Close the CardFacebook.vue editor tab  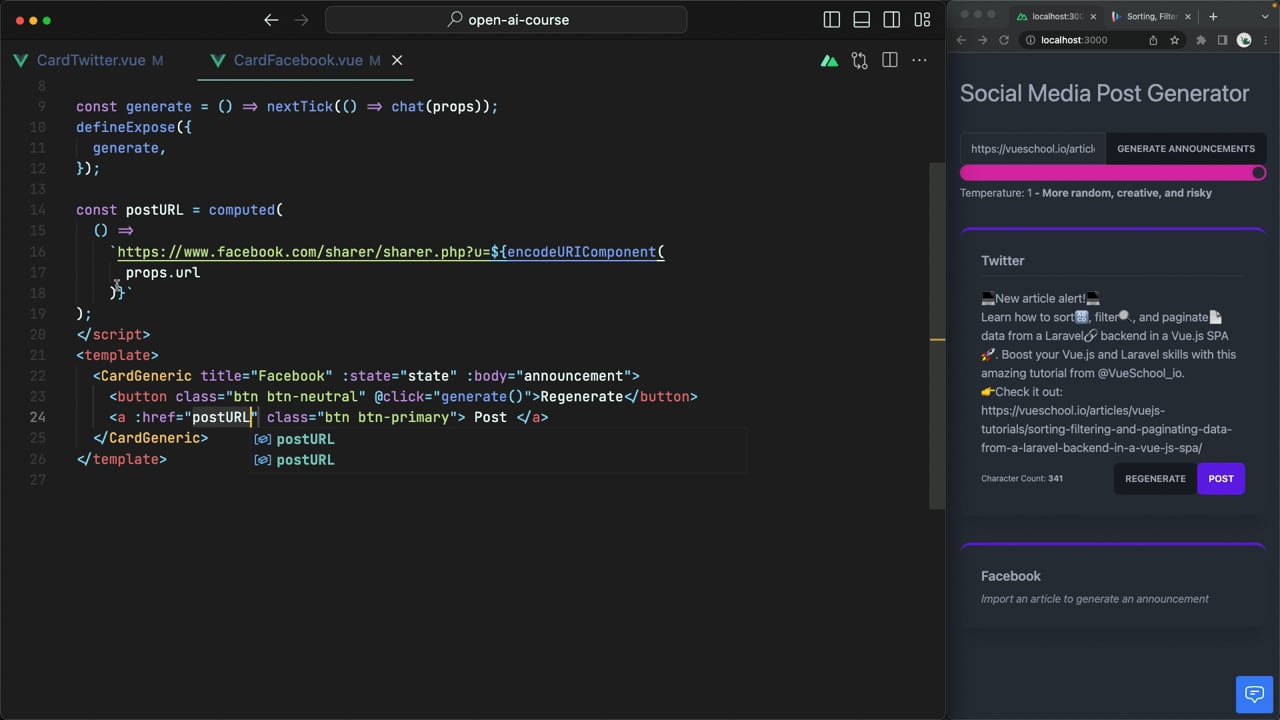[397, 60]
